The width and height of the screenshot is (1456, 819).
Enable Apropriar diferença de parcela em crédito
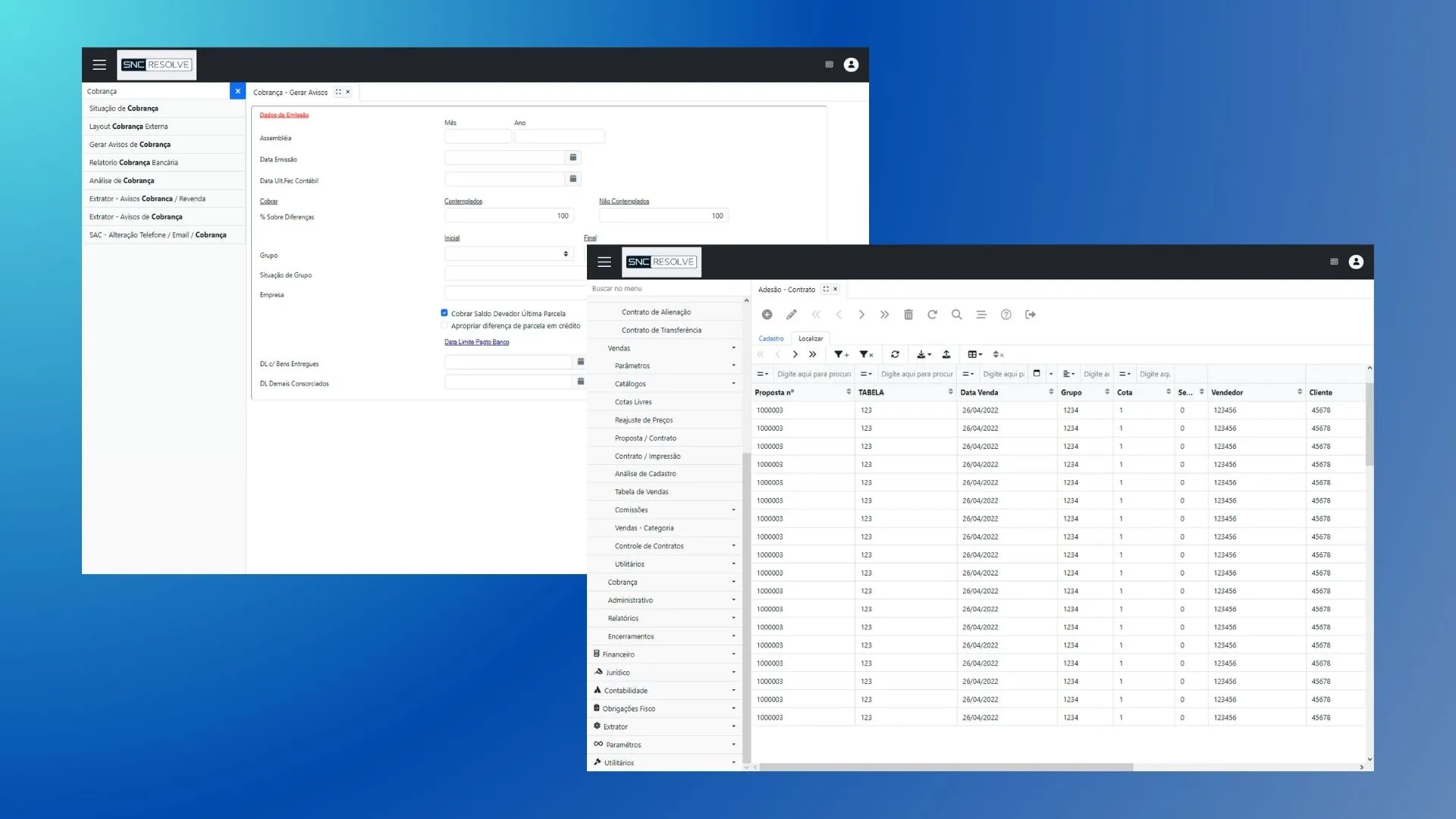click(444, 325)
